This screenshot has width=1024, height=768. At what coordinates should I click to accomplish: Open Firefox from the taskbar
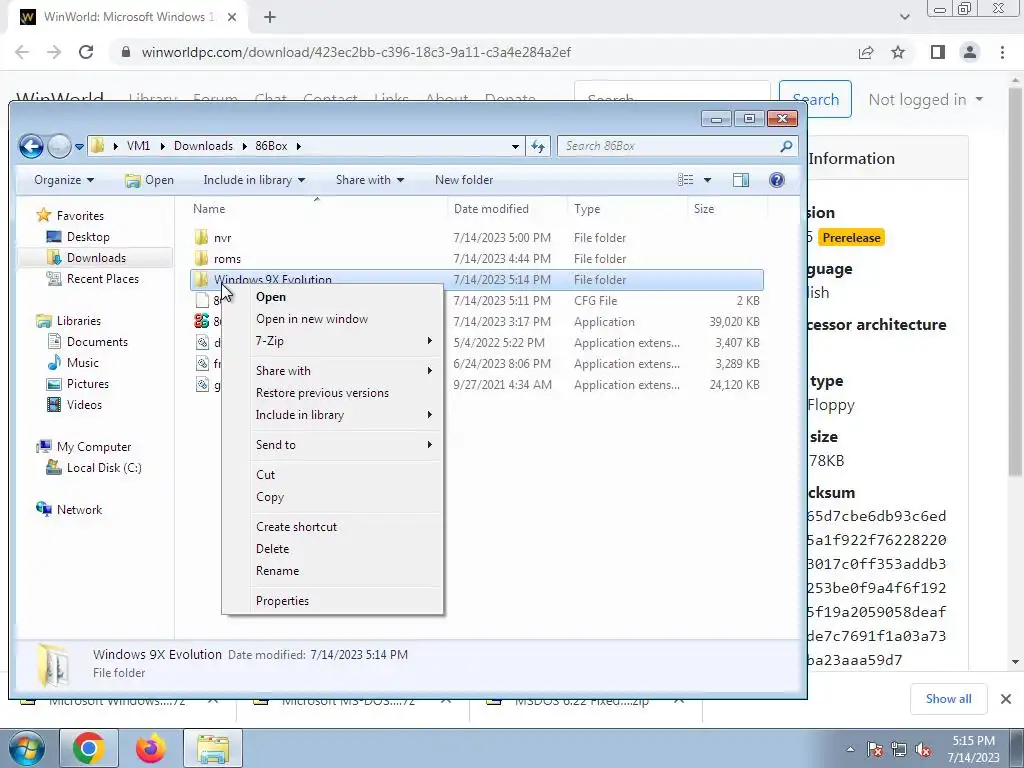(x=151, y=748)
